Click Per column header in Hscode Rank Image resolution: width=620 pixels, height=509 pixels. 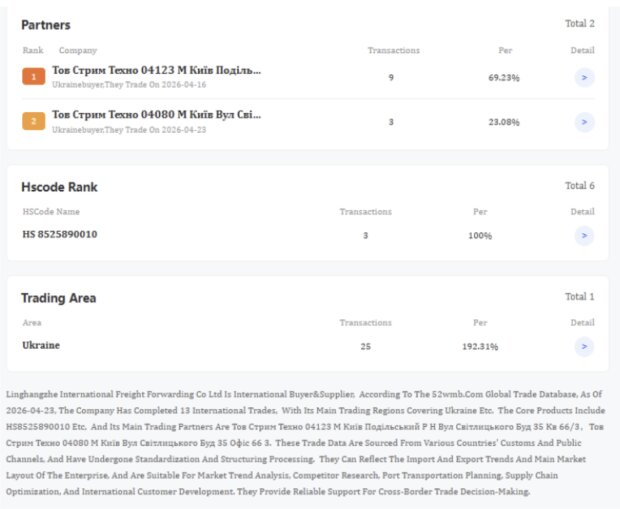(480, 212)
